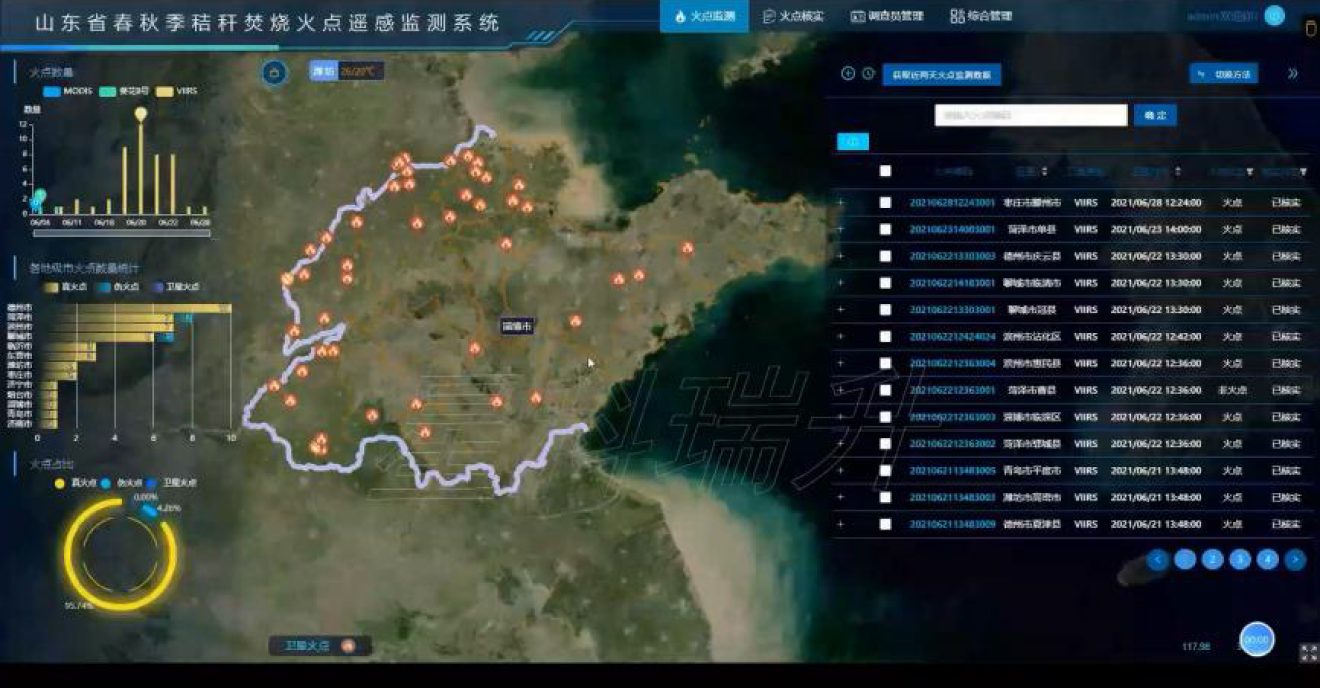The image size is (1320, 688).
Task: Click the back arrow circle icon
Action: (848, 73)
